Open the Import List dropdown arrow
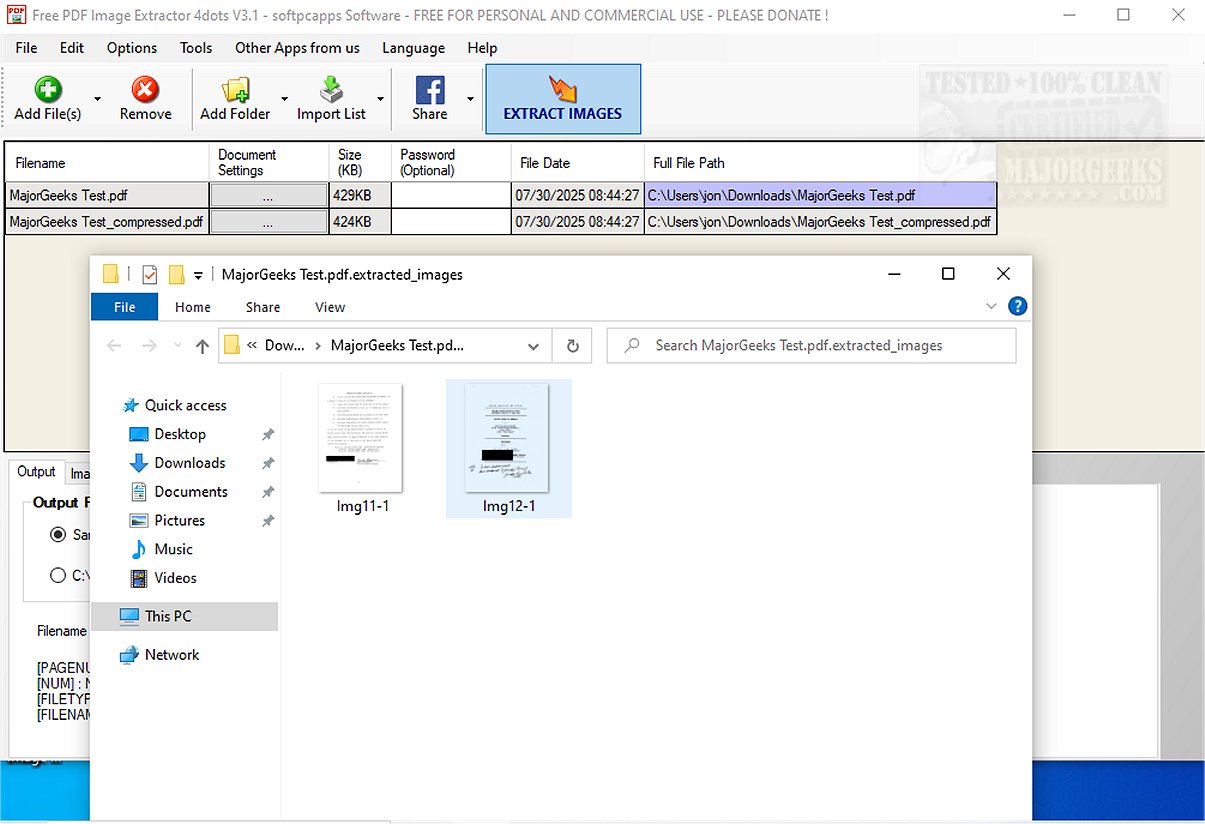 380,99
